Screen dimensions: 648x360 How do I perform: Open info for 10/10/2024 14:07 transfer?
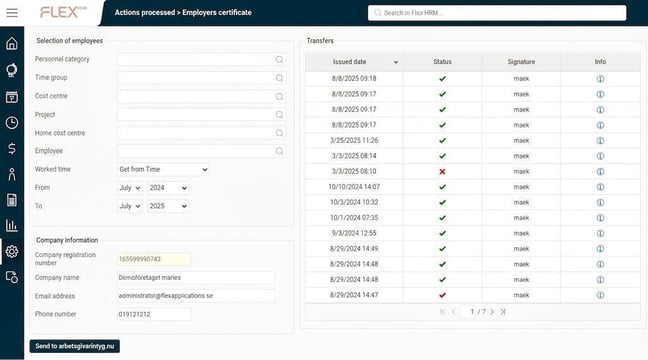click(600, 187)
